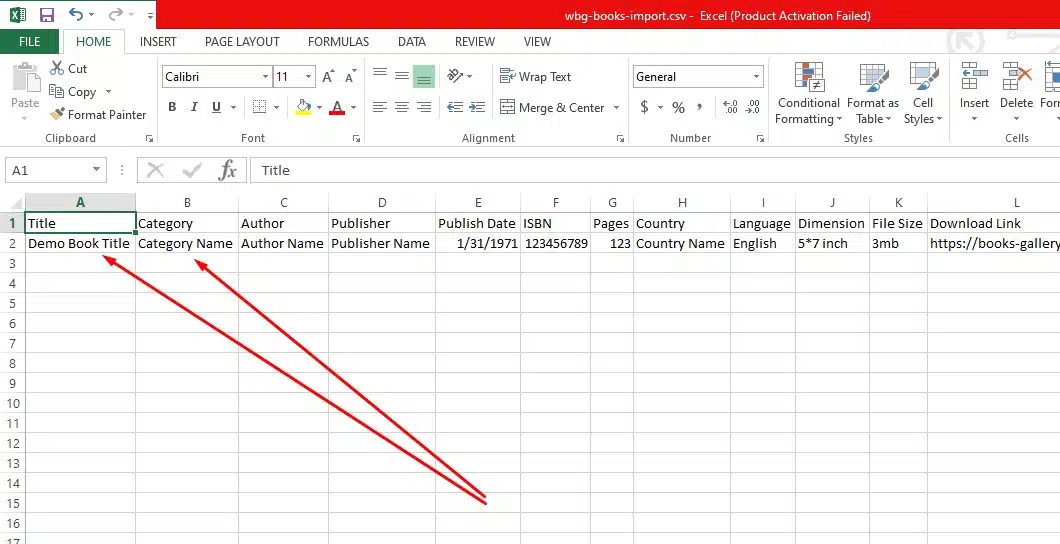Apply red Font Color A
Image resolution: width=1060 pixels, height=544 pixels.
[x=337, y=107]
